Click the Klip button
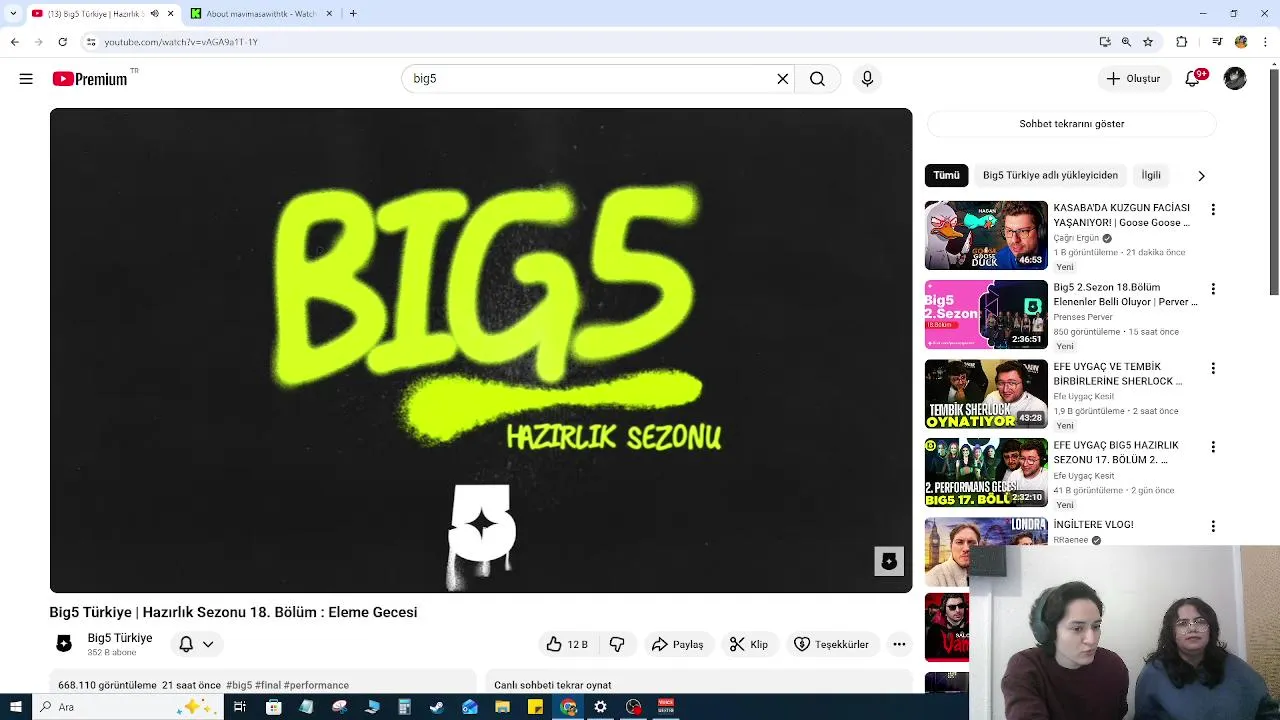Screen dimensions: 1280x720 [748, 644]
